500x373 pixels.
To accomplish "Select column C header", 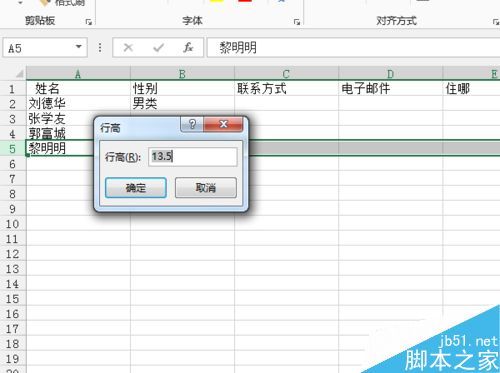I will point(286,74).
